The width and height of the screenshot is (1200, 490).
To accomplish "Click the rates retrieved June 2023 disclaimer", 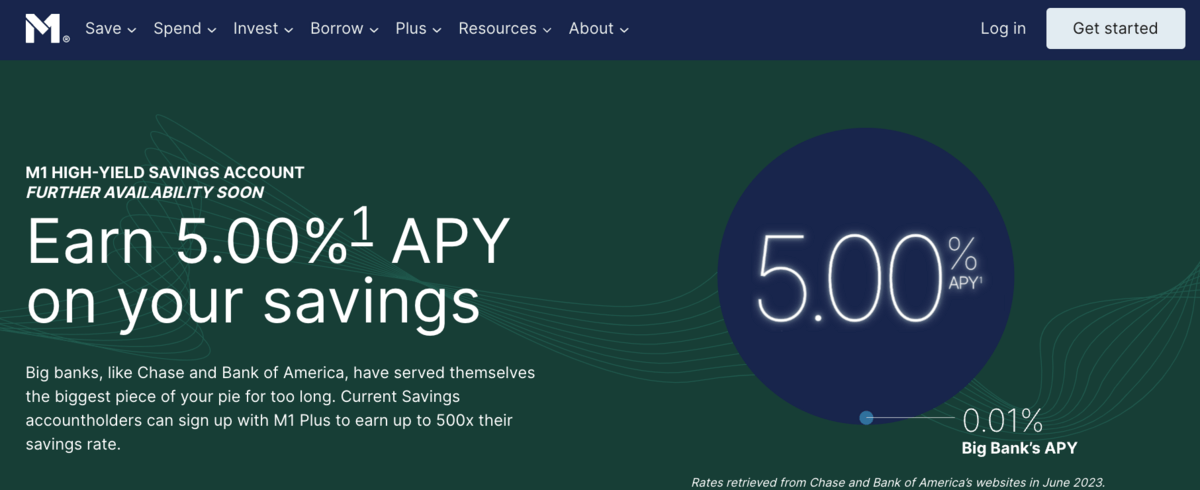I will (x=898, y=482).
